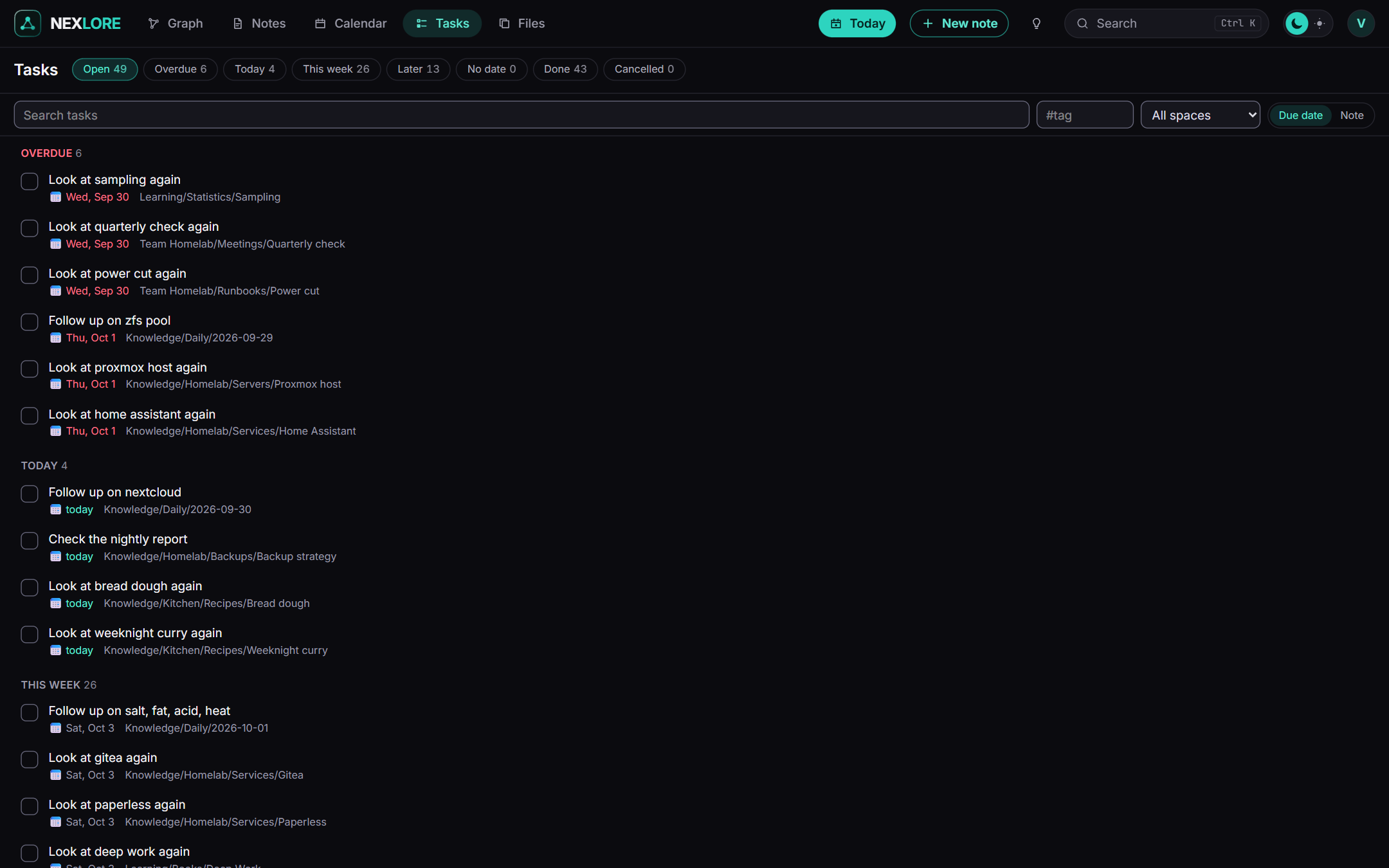Image resolution: width=1389 pixels, height=868 pixels.
Task: Filter to Done 43 tasks
Action: (x=565, y=69)
